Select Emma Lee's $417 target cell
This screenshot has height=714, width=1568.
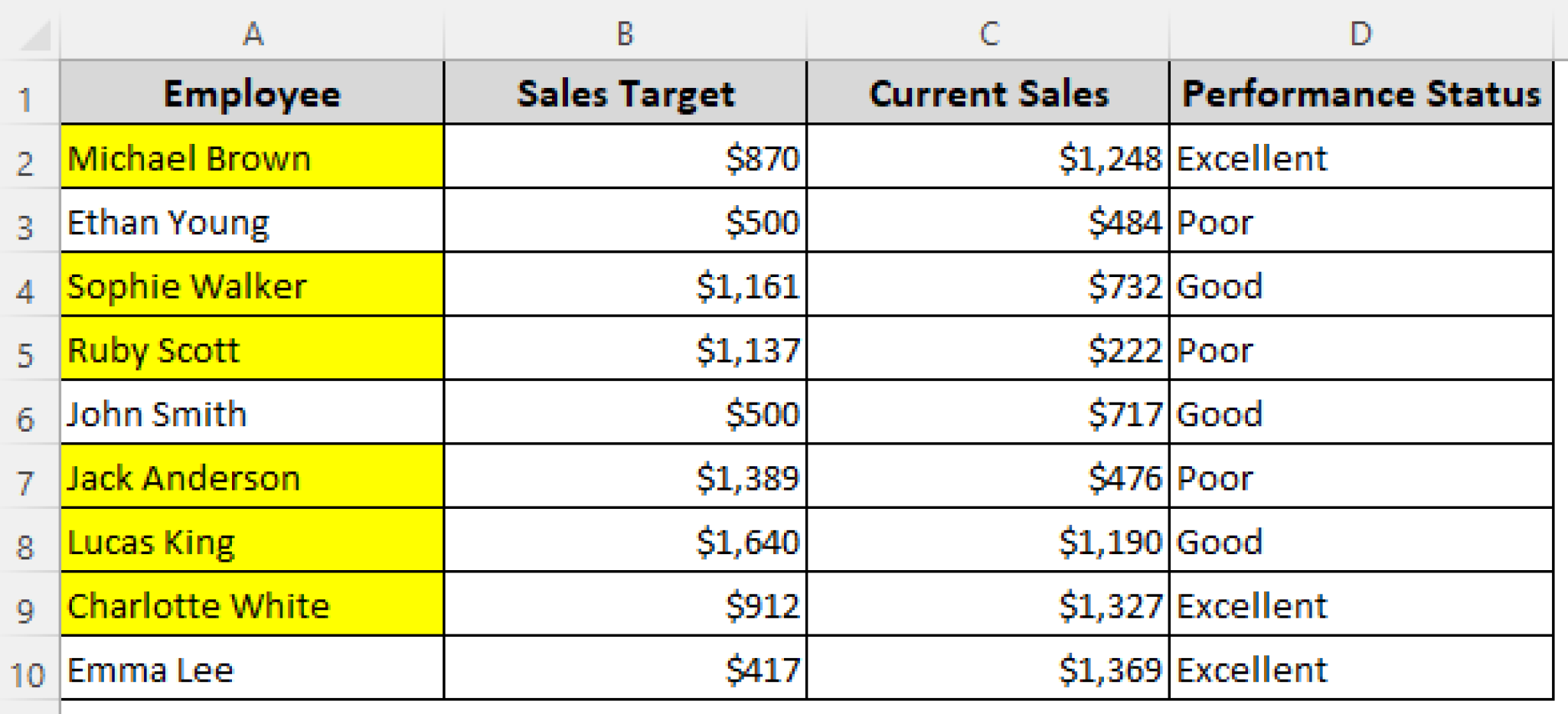coord(624,669)
